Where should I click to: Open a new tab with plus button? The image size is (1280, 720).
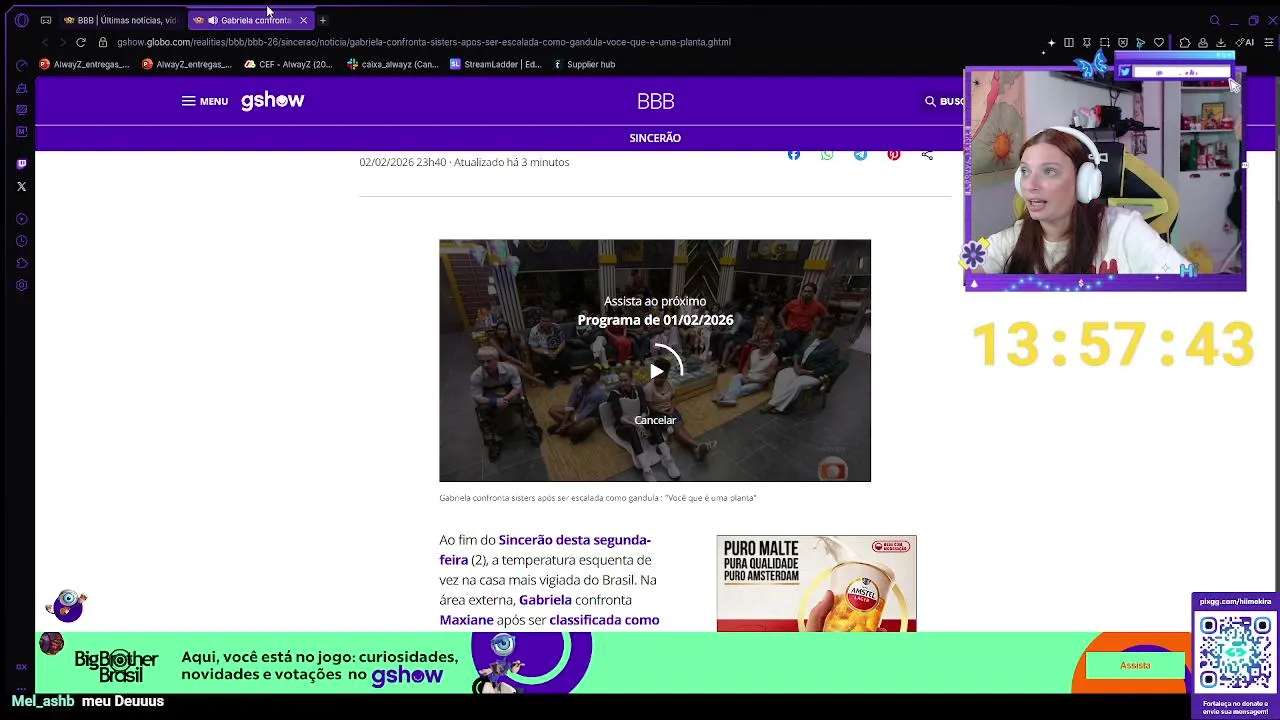(x=323, y=20)
